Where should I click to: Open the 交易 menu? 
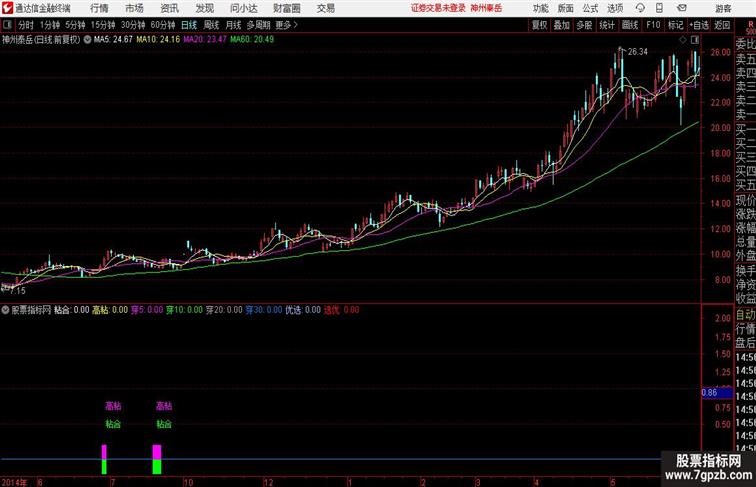coord(325,8)
